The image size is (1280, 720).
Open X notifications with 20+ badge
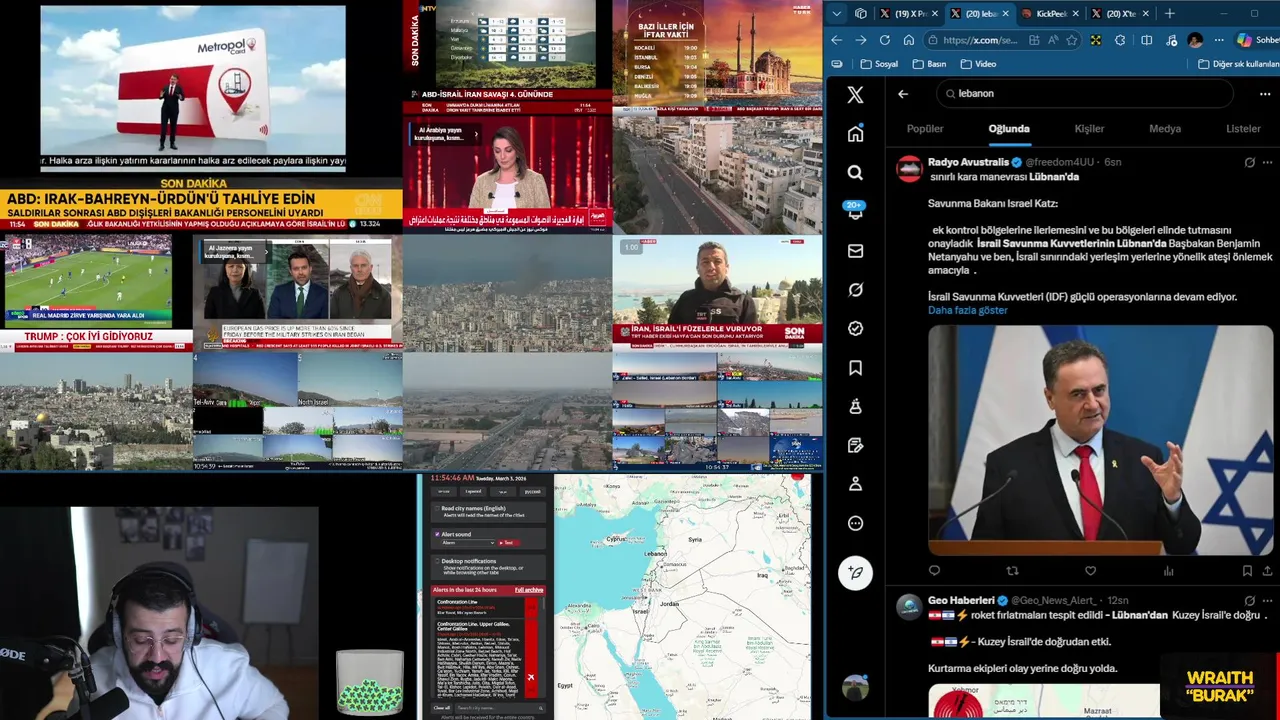coord(855,211)
